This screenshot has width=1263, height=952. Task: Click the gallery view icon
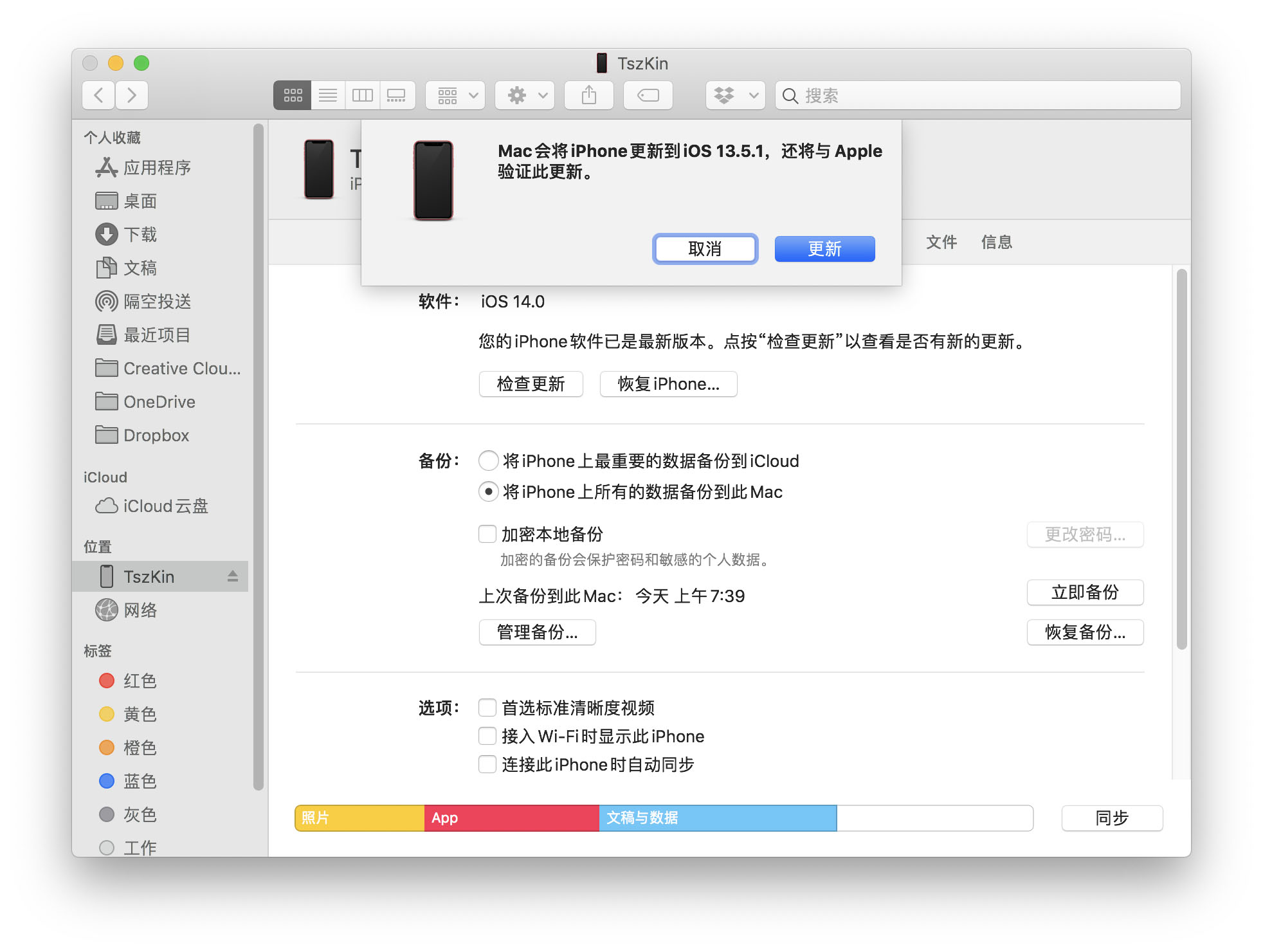(397, 95)
